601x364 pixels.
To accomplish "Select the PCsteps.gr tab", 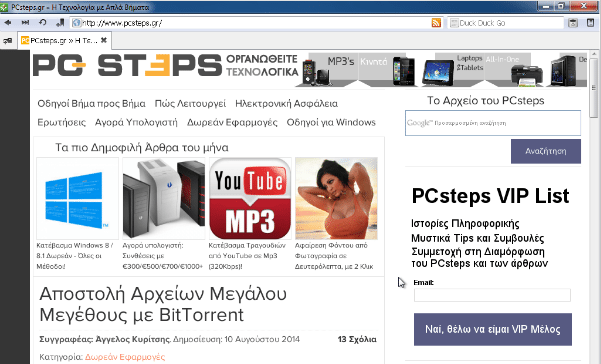I will [x=64, y=40].
